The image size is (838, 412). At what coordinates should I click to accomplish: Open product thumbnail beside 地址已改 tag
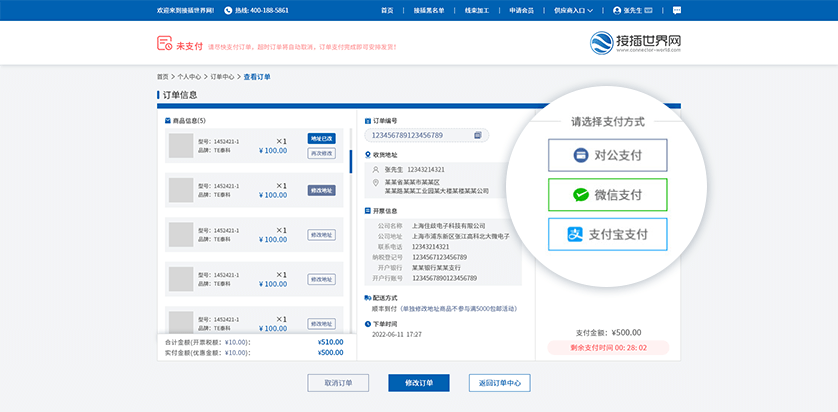(x=181, y=145)
